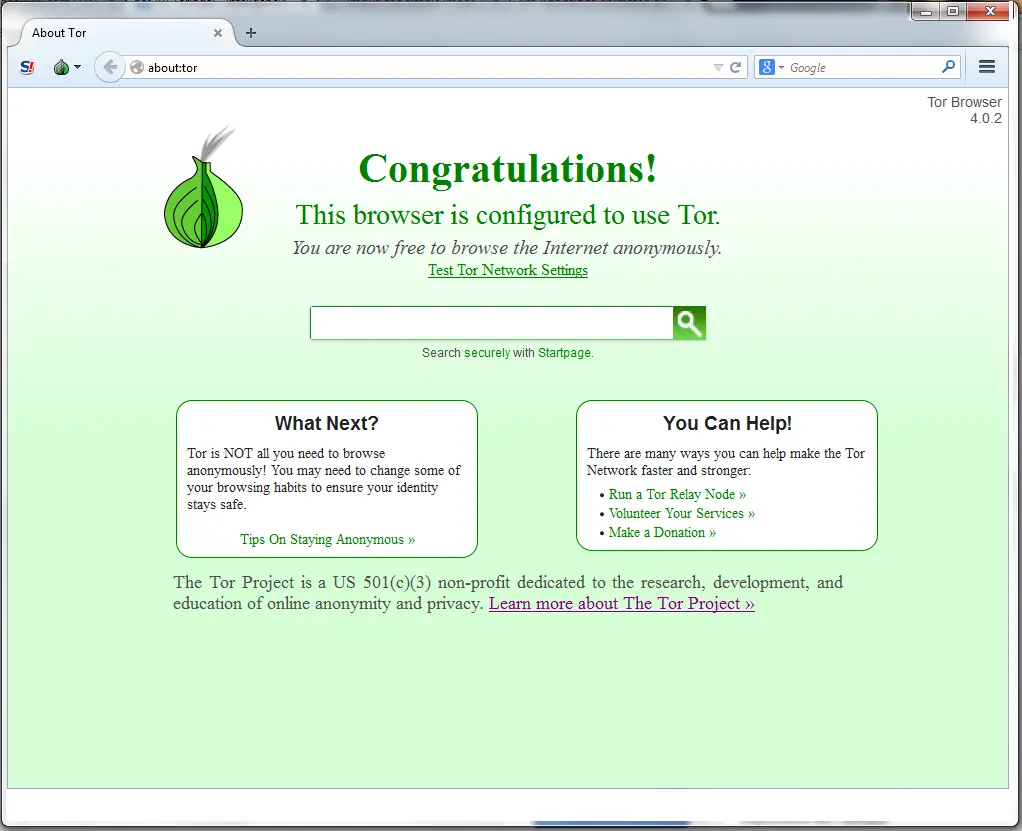Click the Tor Browser 4.0.2 version text
The height and width of the screenshot is (831, 1022).
click(x=965, y=110)
